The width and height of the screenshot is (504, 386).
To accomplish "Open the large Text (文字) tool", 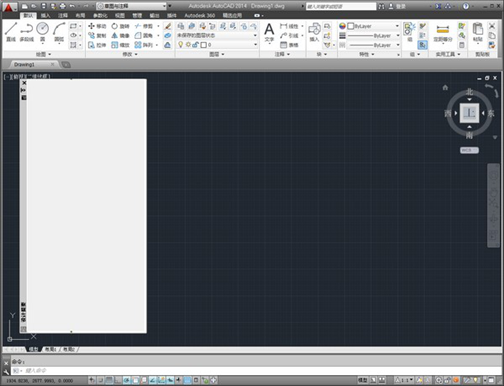I will point(269,32).
